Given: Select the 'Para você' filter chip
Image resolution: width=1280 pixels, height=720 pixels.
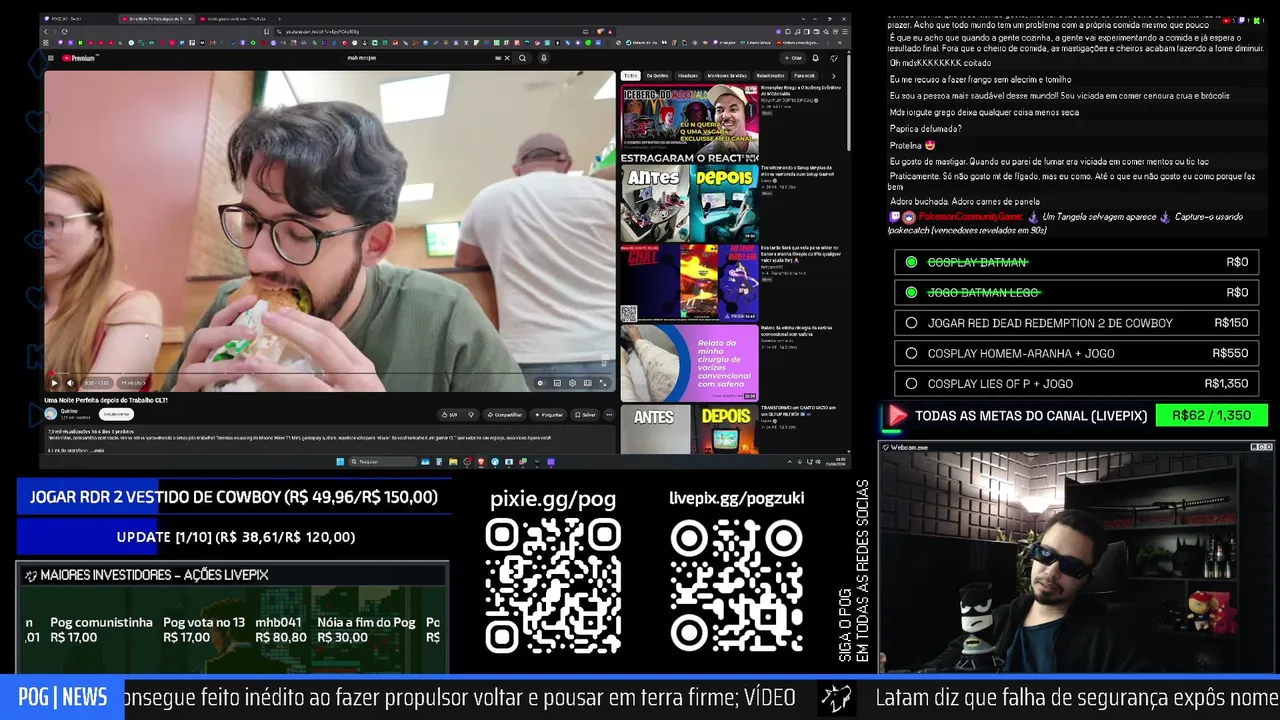Looking at the screenshot, I should (804, 75).
